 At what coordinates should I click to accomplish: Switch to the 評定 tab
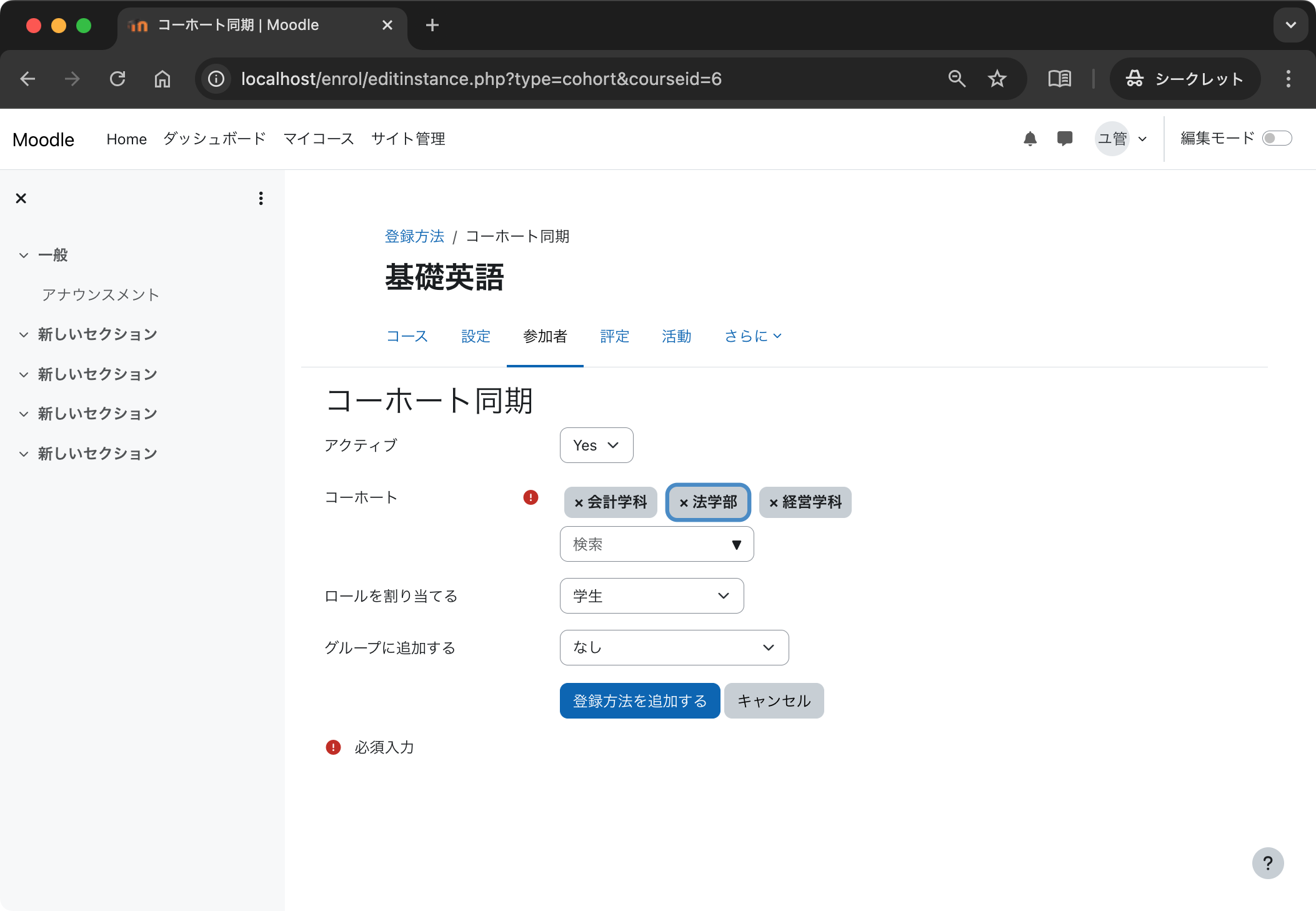click(x=615, y=336)
